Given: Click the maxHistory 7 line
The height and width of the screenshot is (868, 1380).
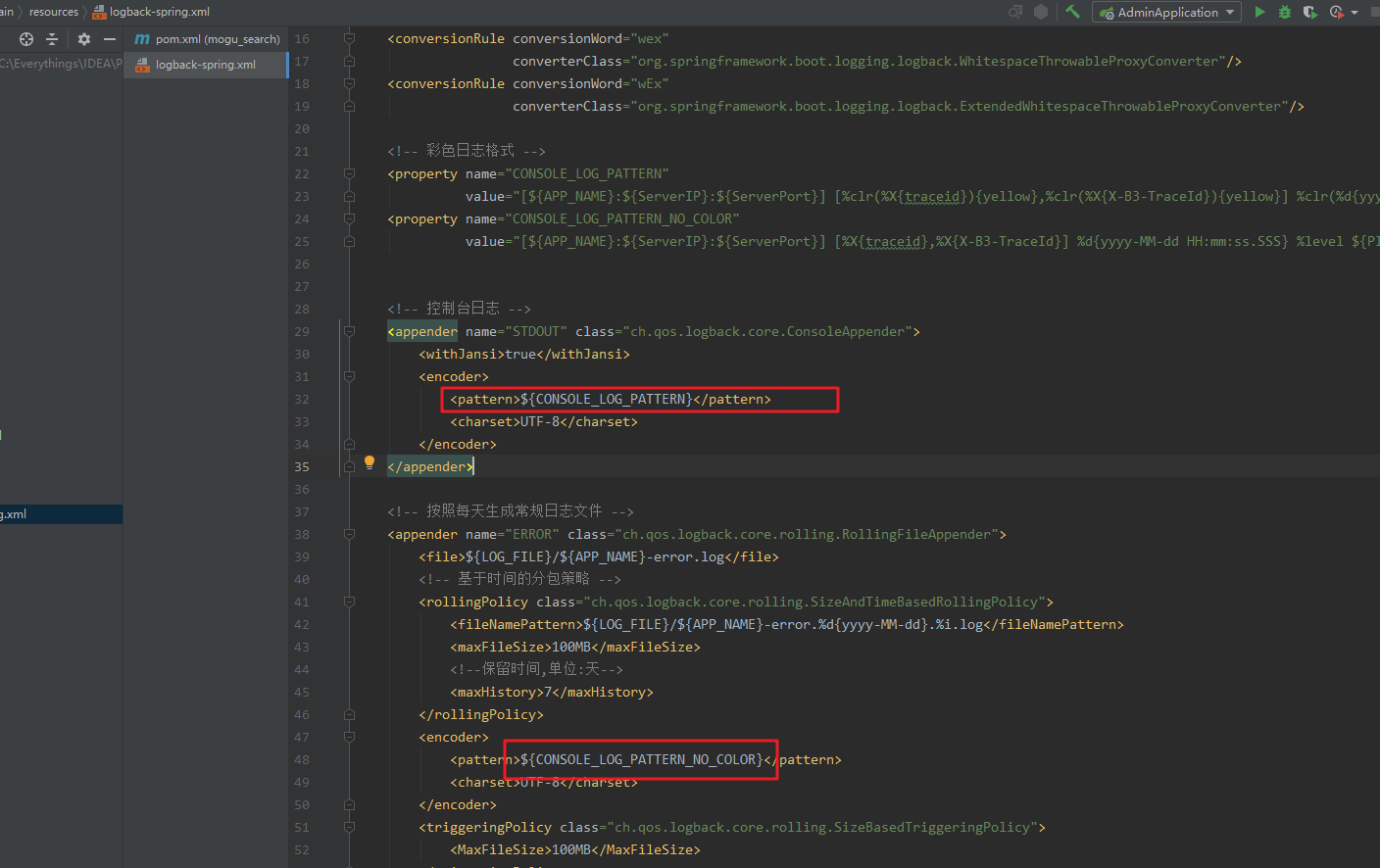Looking at the screenshot, I should pyautogui.click(x=552, y=693).
